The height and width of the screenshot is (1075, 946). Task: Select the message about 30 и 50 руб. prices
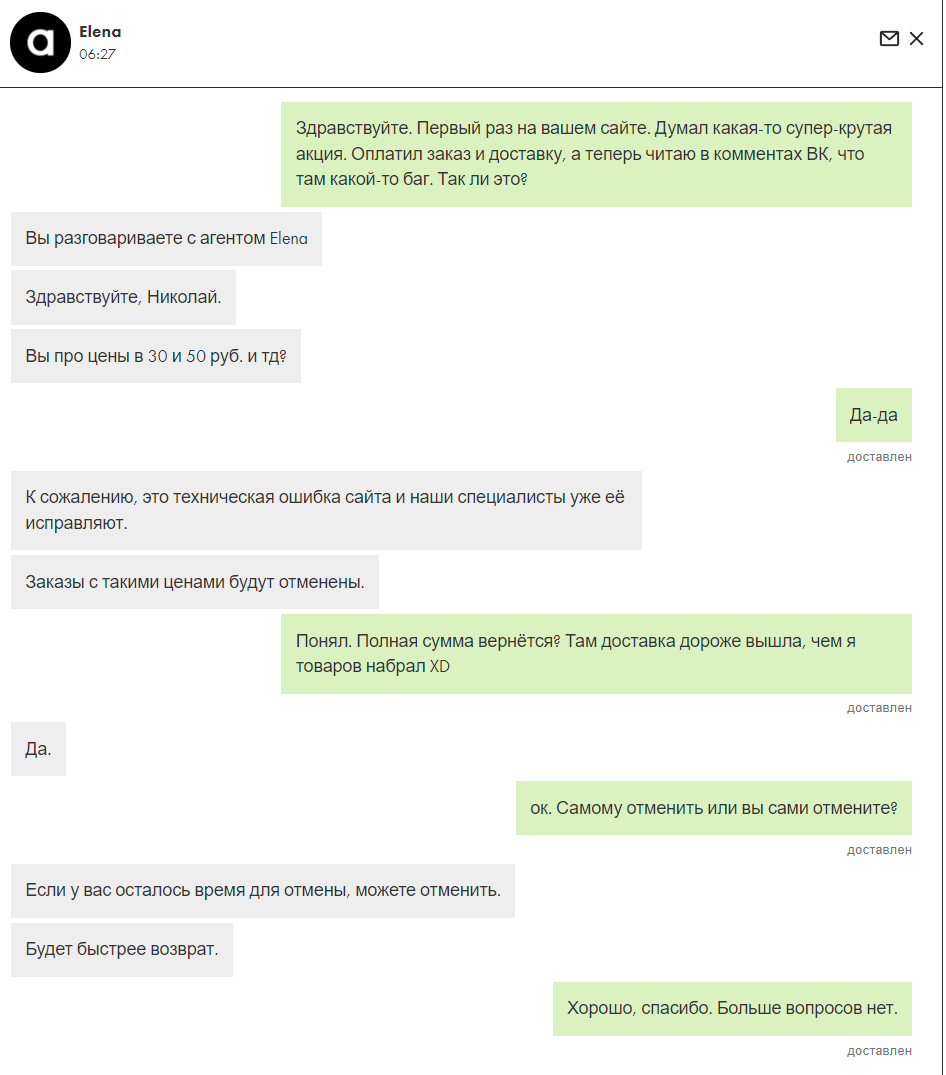156,357
